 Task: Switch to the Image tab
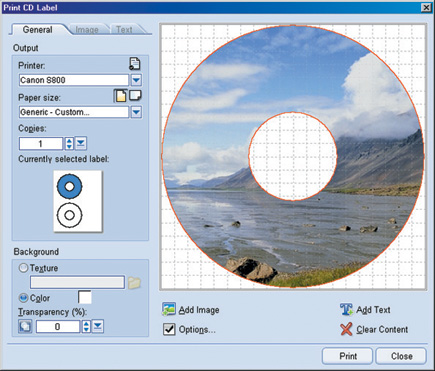click(87, 30)
